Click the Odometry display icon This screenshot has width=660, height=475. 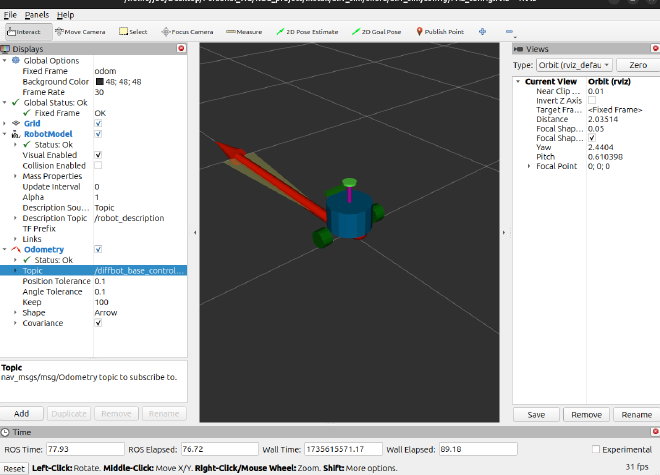pos(16,249)
